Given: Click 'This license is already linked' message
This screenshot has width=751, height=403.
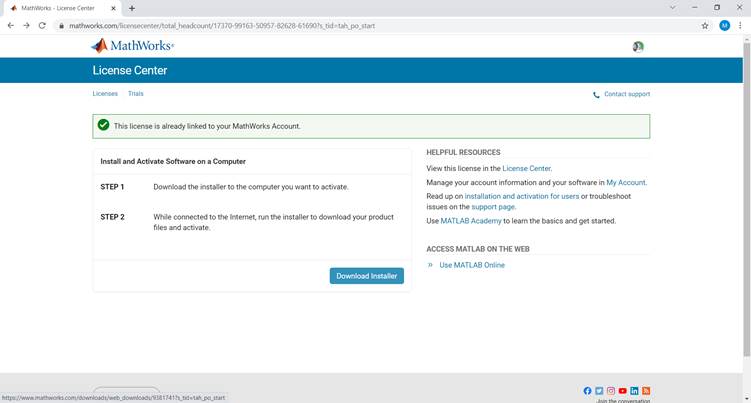Looking at the screenshot, I should click(207, 126).
